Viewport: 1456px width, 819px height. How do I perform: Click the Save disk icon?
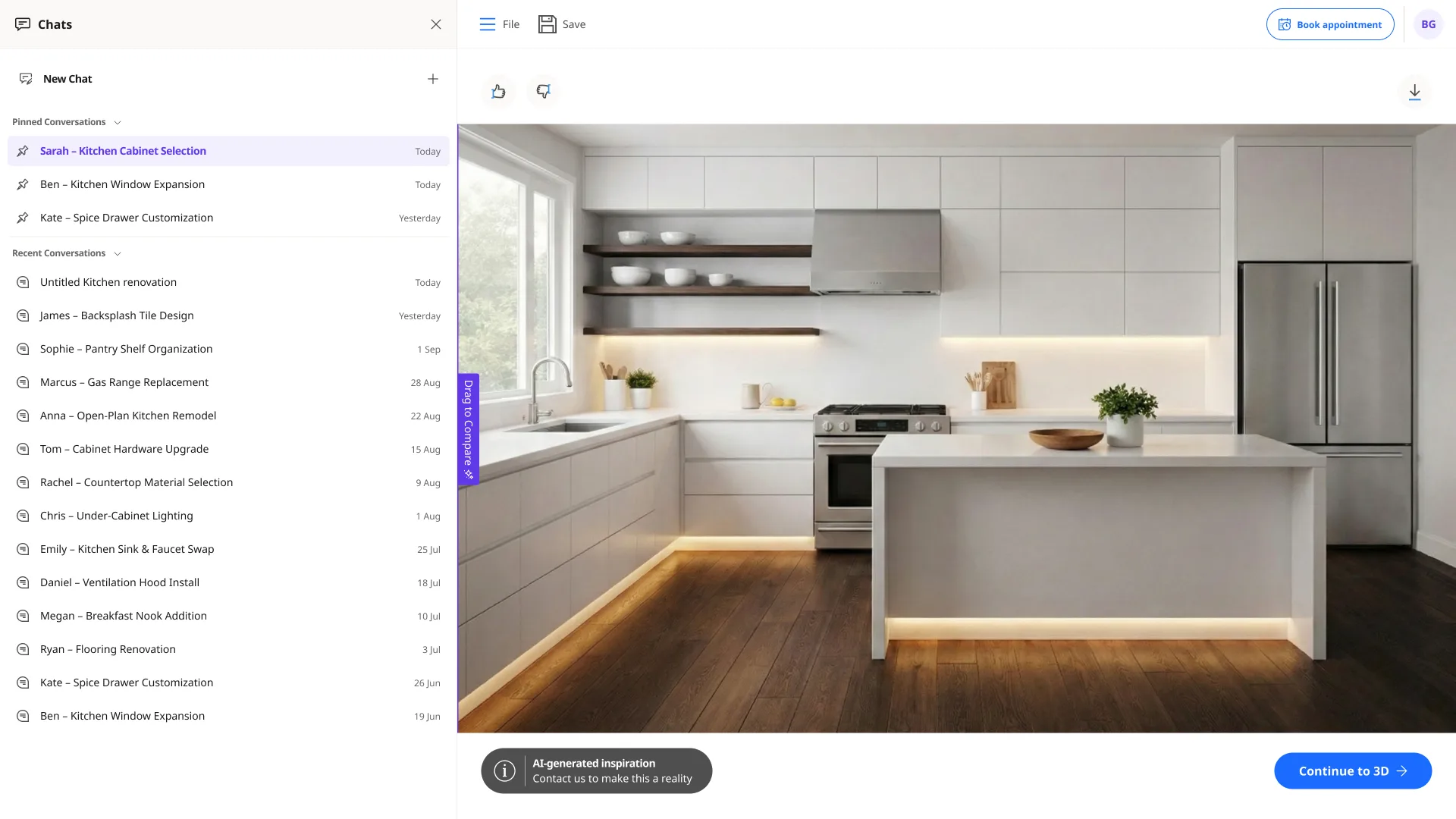pyautogui.click(x=547, y=24)
